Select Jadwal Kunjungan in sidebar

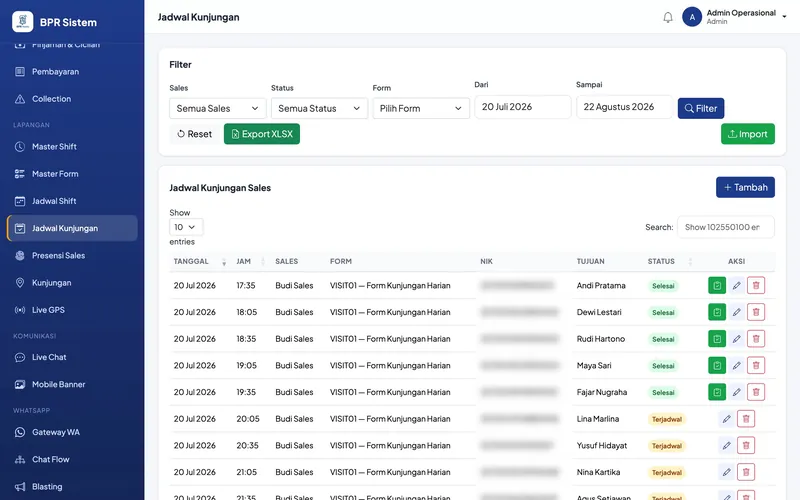coord(72,228)
